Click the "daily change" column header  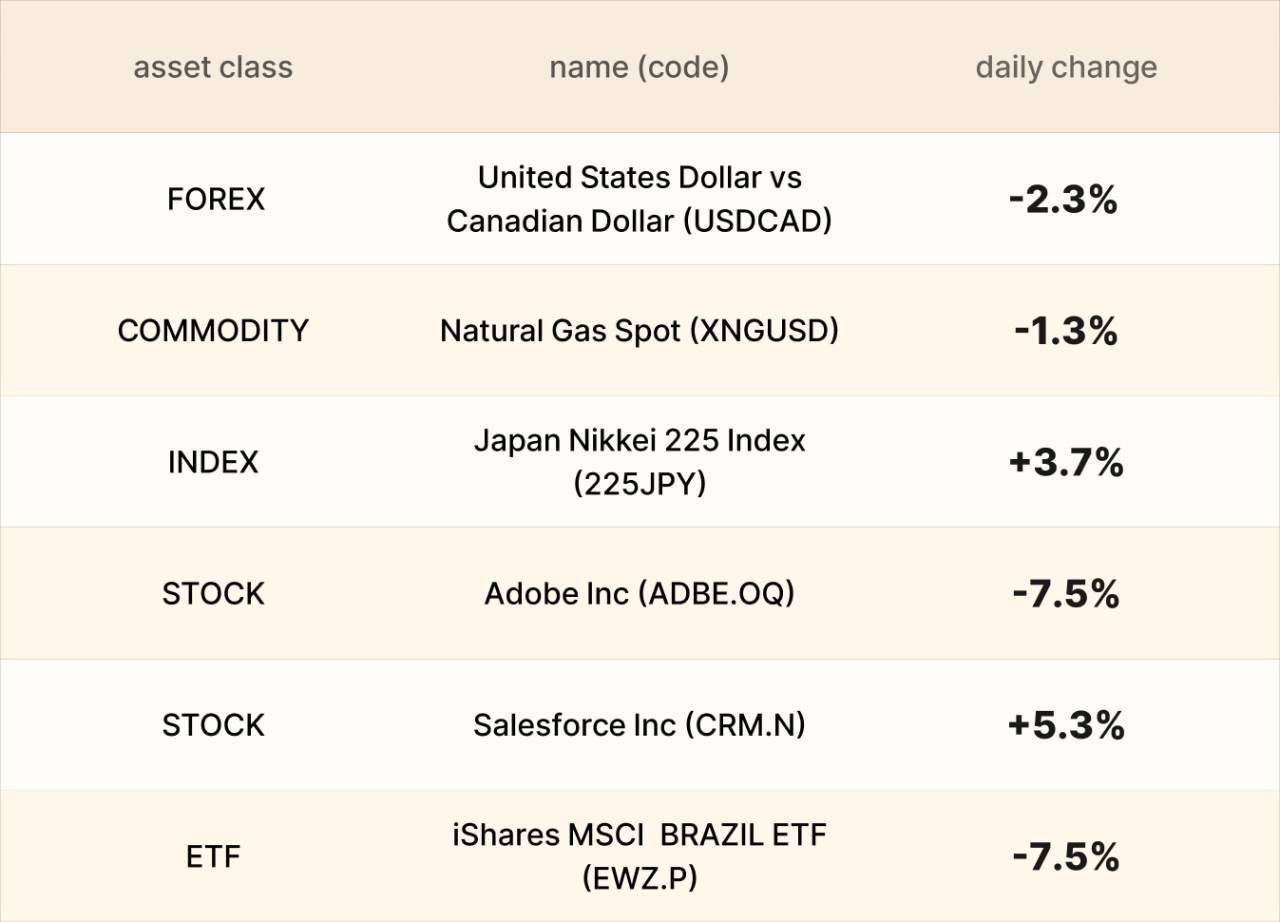(1066, 68)
